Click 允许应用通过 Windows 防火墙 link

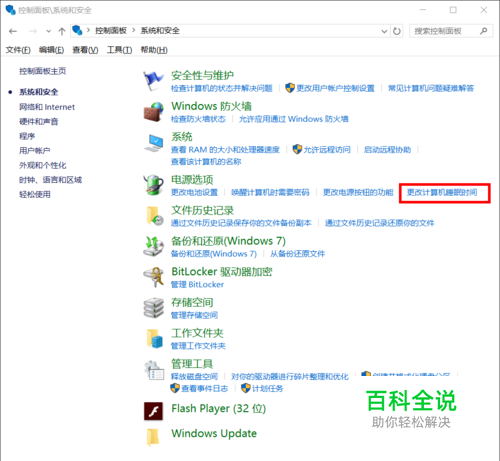294,119
